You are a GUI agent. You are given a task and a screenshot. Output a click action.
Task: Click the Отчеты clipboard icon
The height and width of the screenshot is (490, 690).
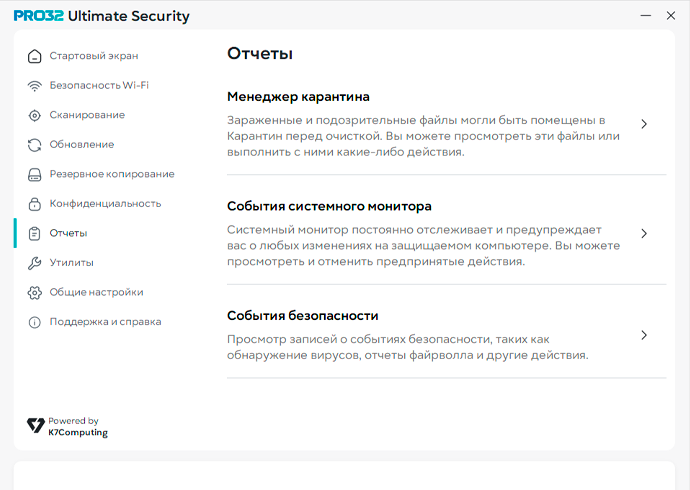click(35, 233)
